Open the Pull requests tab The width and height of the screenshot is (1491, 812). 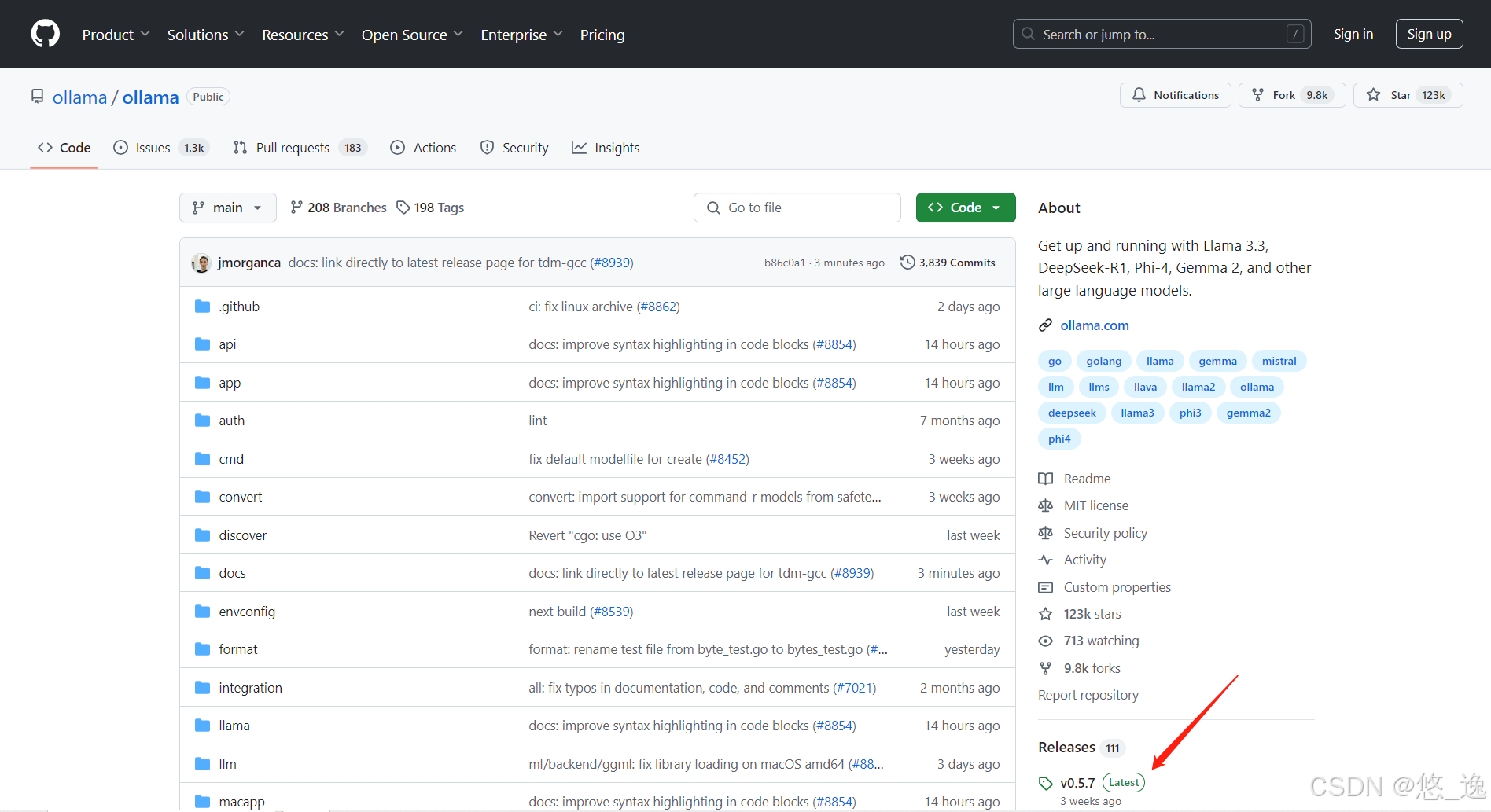(x=300, y=148)
